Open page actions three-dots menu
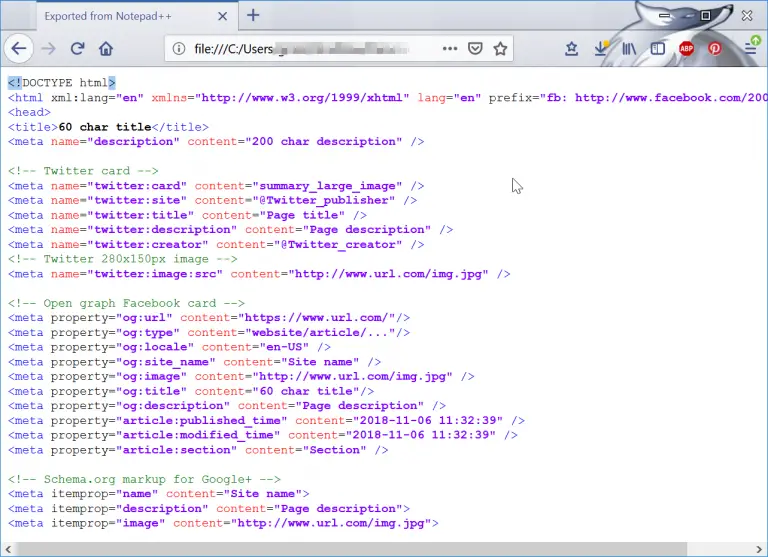 click(450, 48)
